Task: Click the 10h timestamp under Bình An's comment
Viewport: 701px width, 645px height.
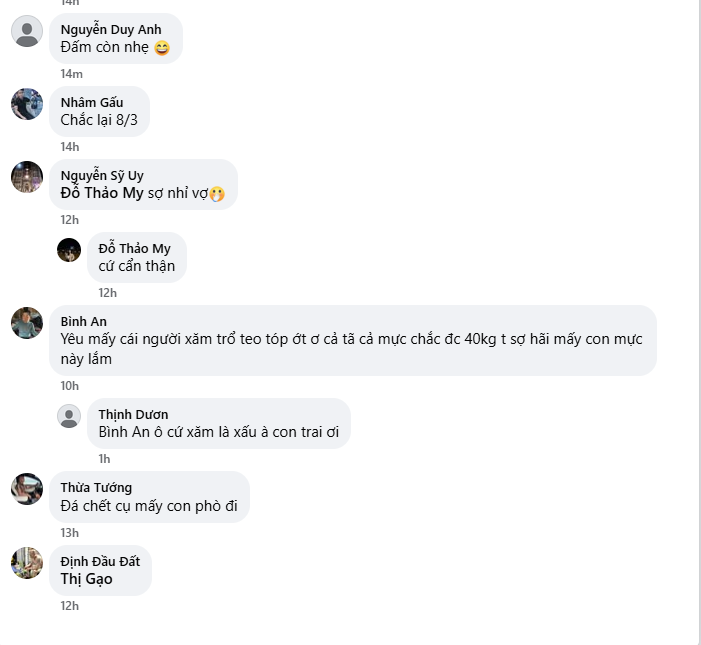Action: 69,386
